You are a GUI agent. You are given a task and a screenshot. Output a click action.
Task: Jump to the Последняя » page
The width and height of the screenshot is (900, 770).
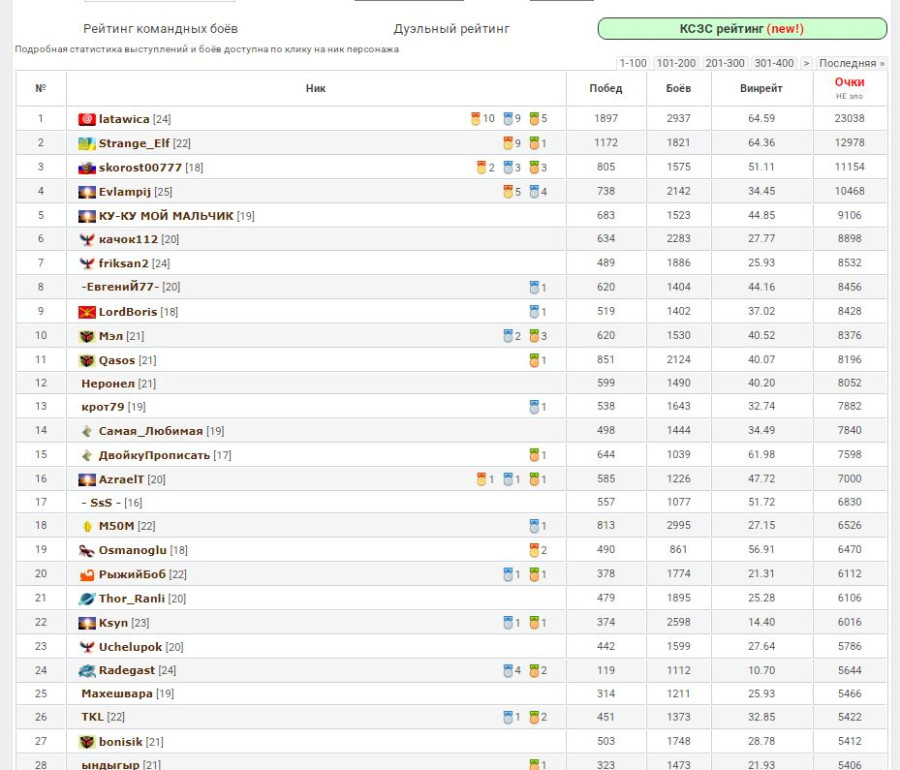(x=851, y=63)
